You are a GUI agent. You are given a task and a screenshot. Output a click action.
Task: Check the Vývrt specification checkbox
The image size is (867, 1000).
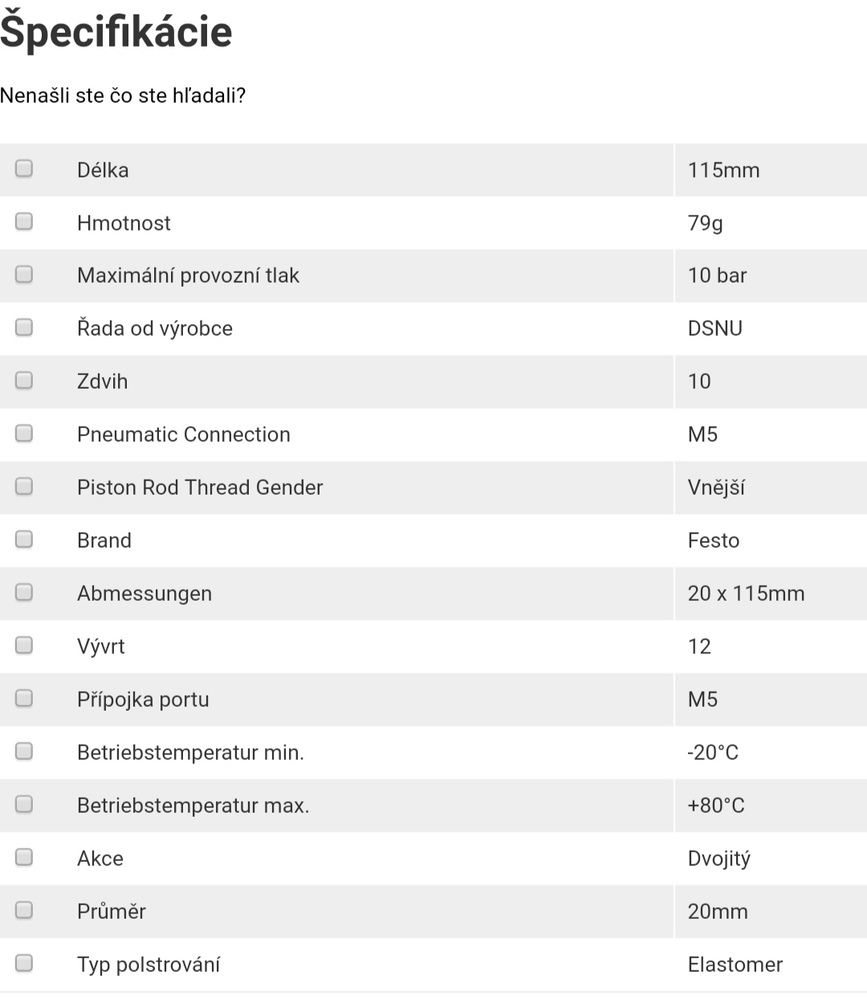pyautogui.click(x=24, y=646)
